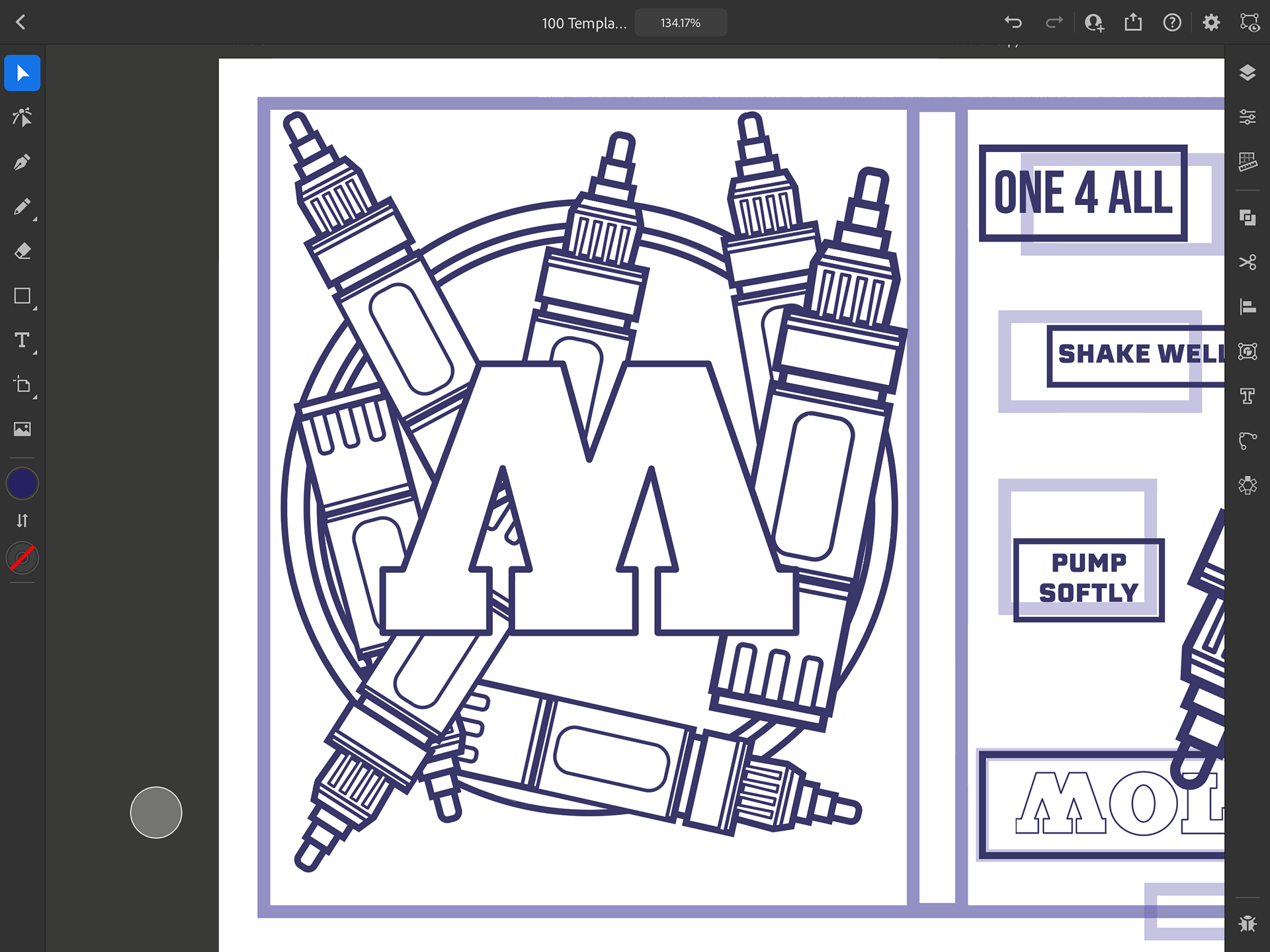Select the Pencil tool

22,207
